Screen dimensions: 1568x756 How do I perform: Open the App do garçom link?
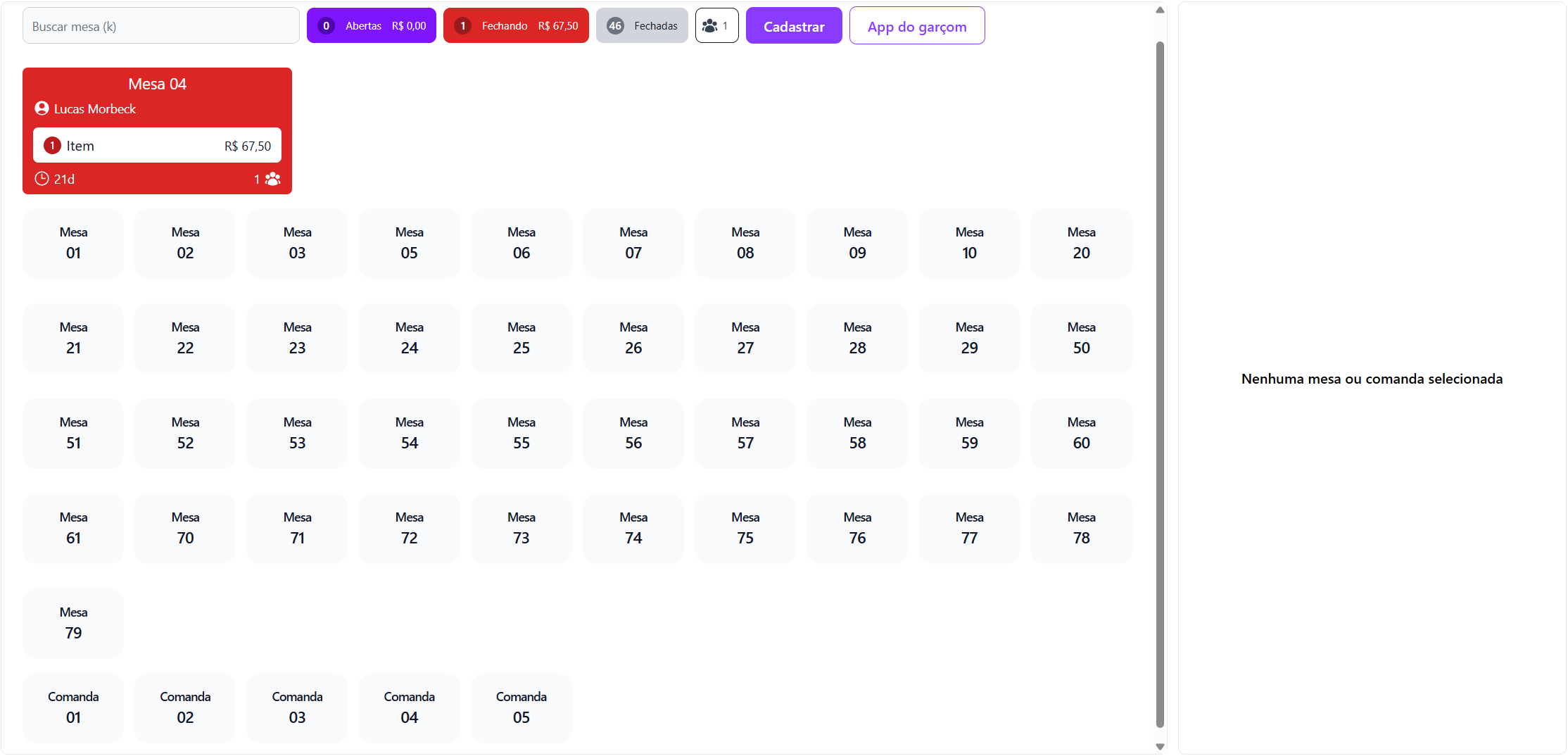tap(916, 26)
